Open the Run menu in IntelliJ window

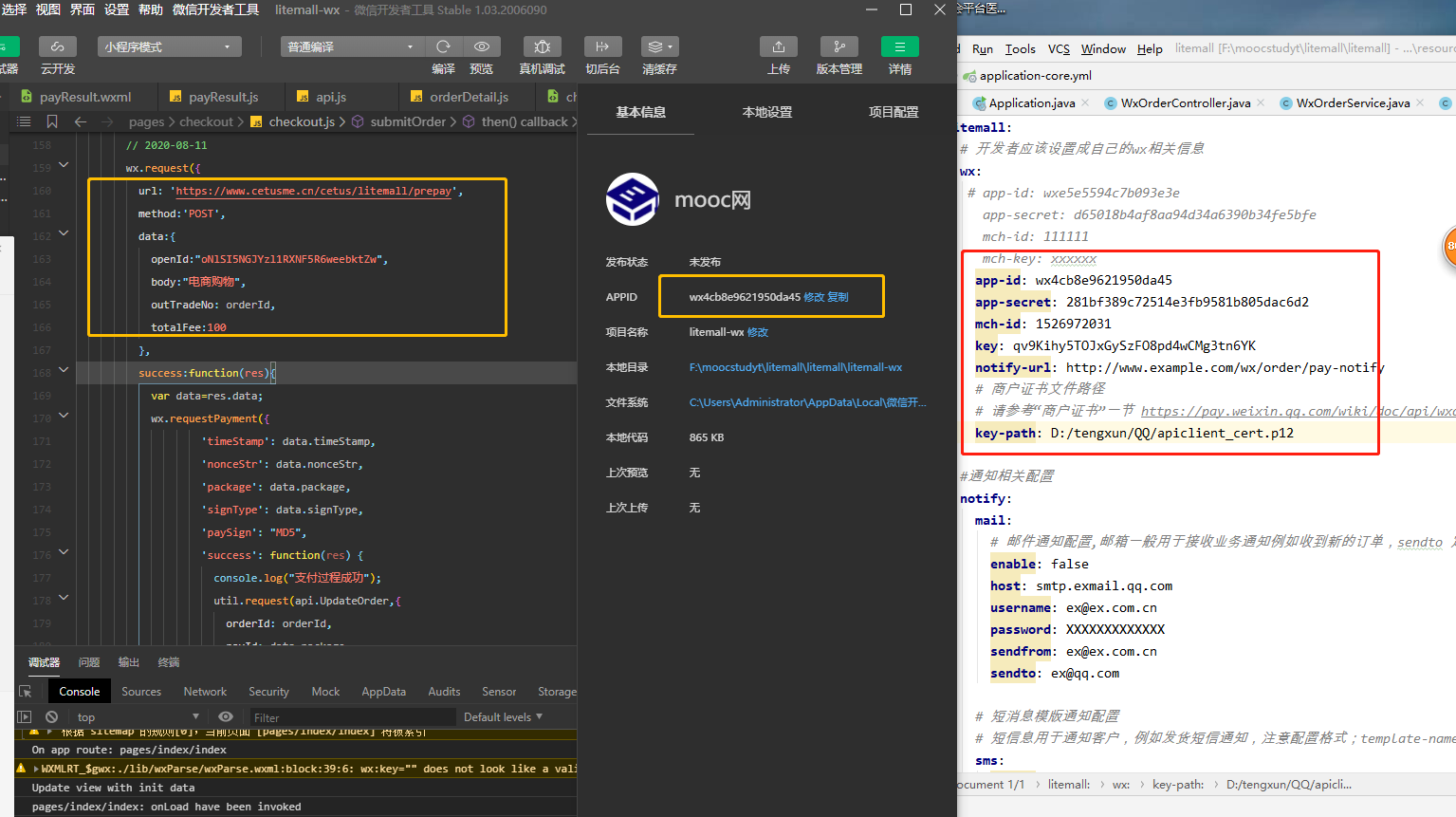(983, 48)
